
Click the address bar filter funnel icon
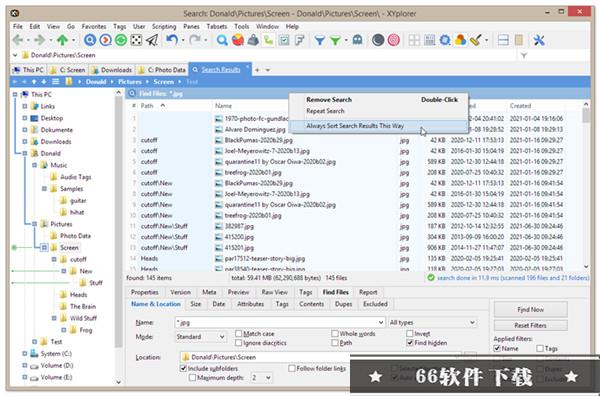click(523, 55)
